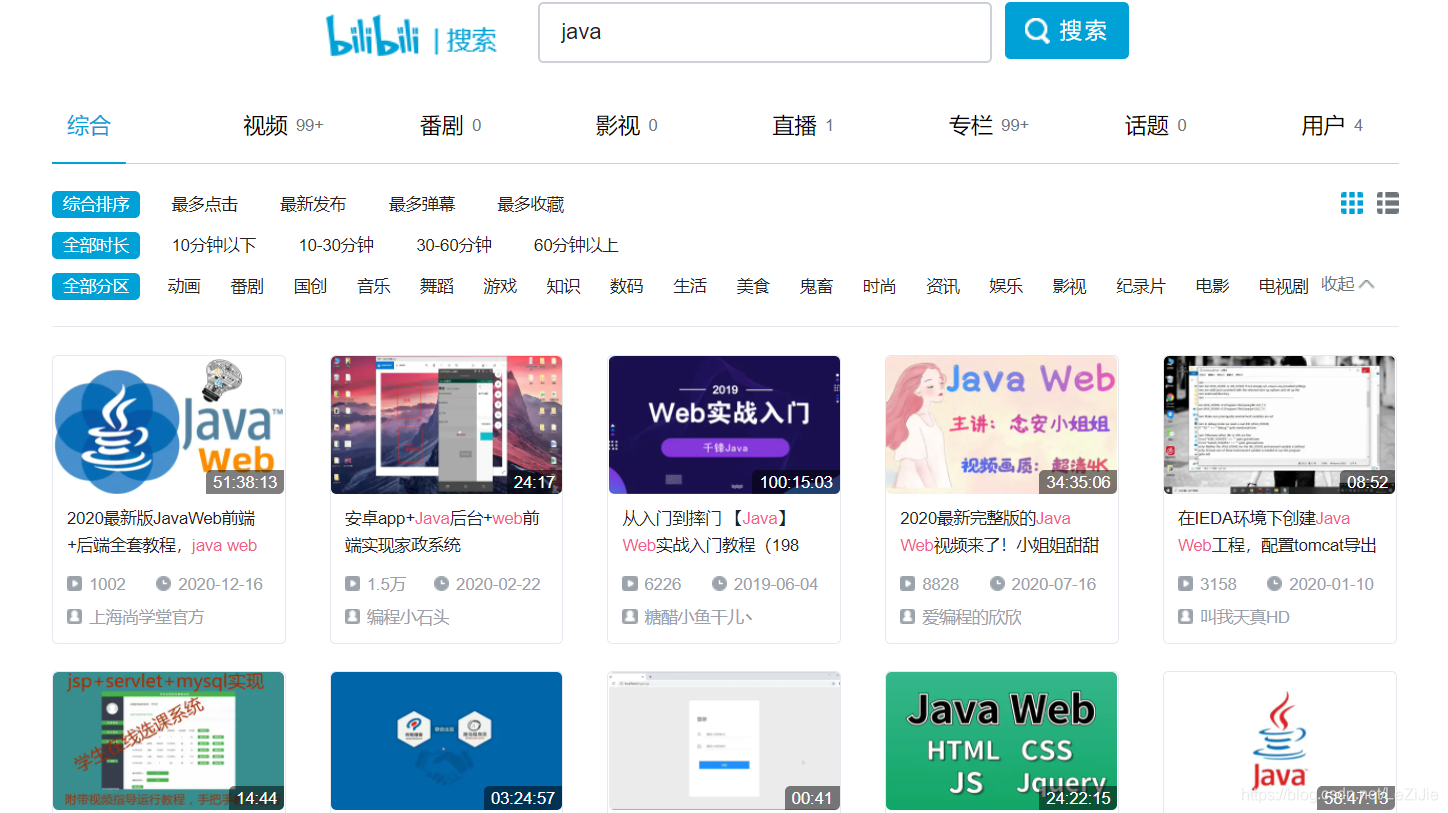
Task: Filter category to 知识
Action: pos(563,286)
